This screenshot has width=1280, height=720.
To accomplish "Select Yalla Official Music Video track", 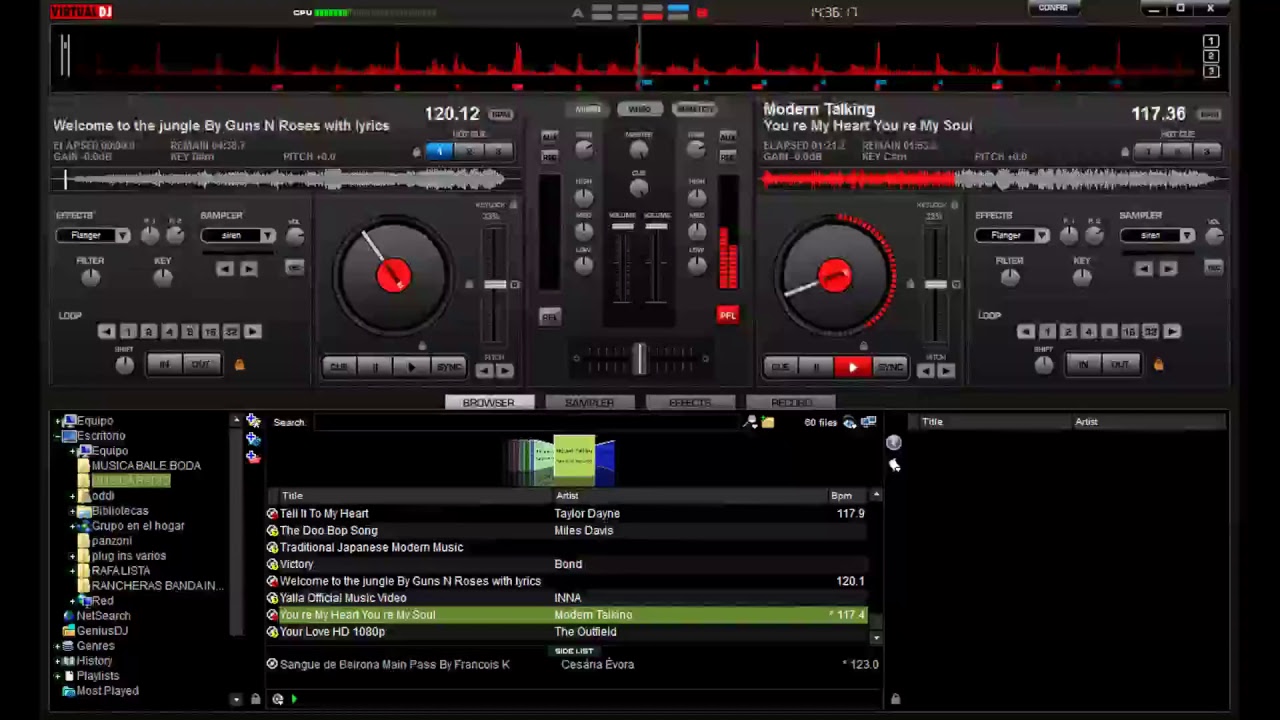I will tap(566, 598).
